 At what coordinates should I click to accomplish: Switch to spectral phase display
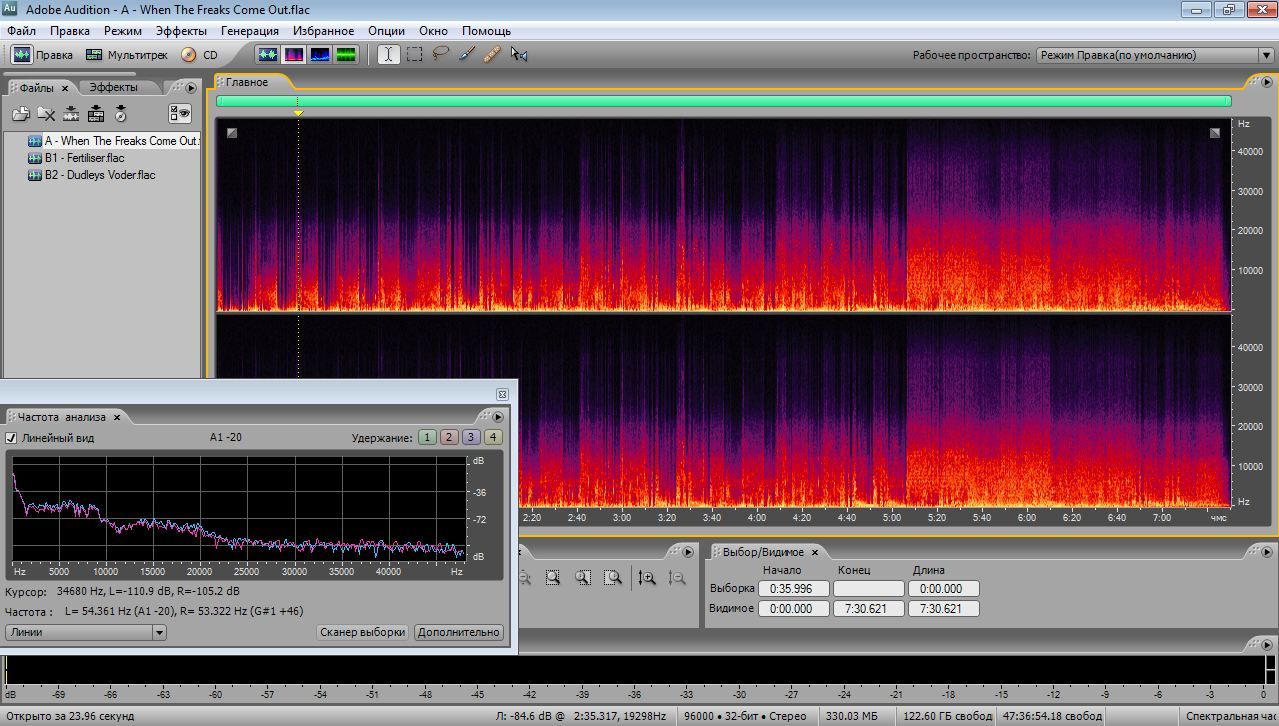[346, 55]
